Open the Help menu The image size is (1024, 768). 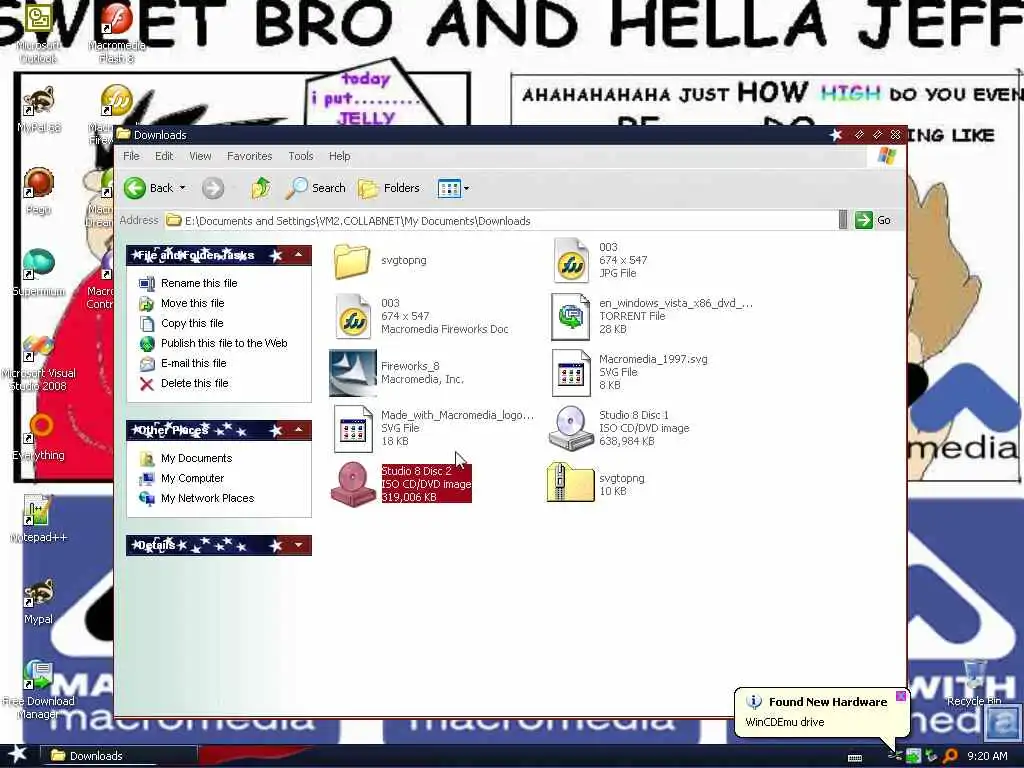coord(339,156)
